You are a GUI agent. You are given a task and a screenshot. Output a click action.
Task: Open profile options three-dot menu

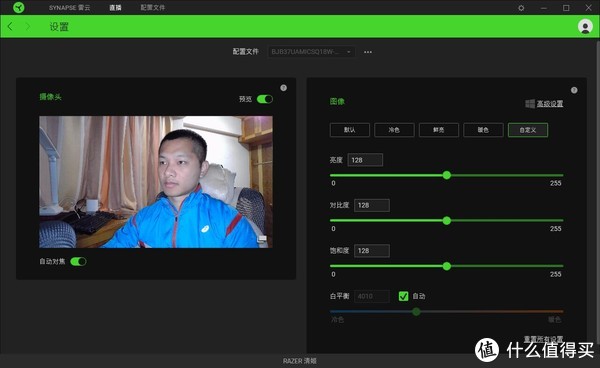368,52
